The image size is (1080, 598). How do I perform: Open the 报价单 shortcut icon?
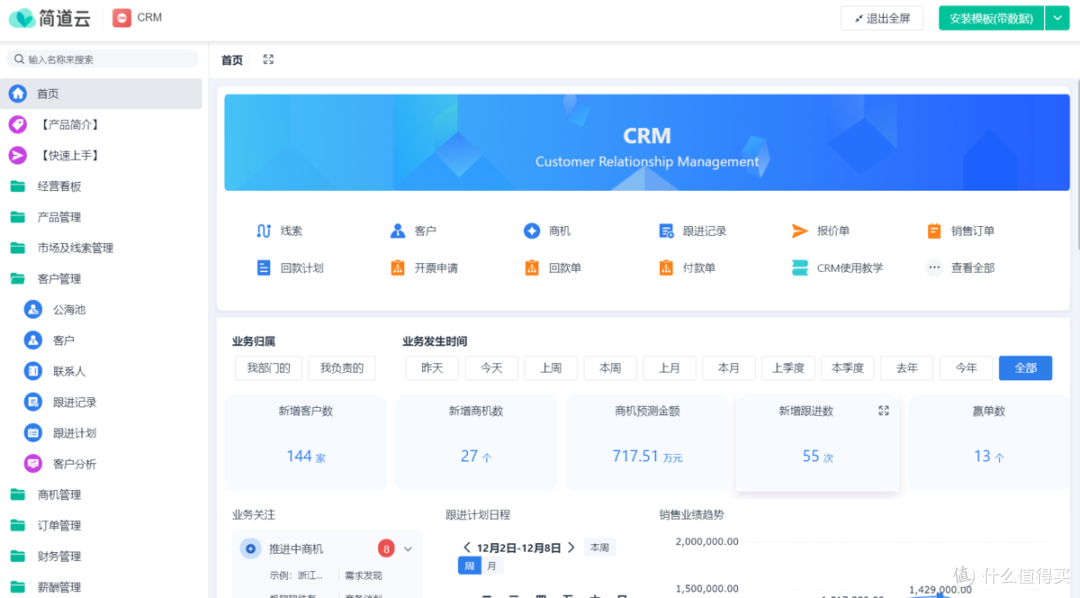(x=800, y=231)
